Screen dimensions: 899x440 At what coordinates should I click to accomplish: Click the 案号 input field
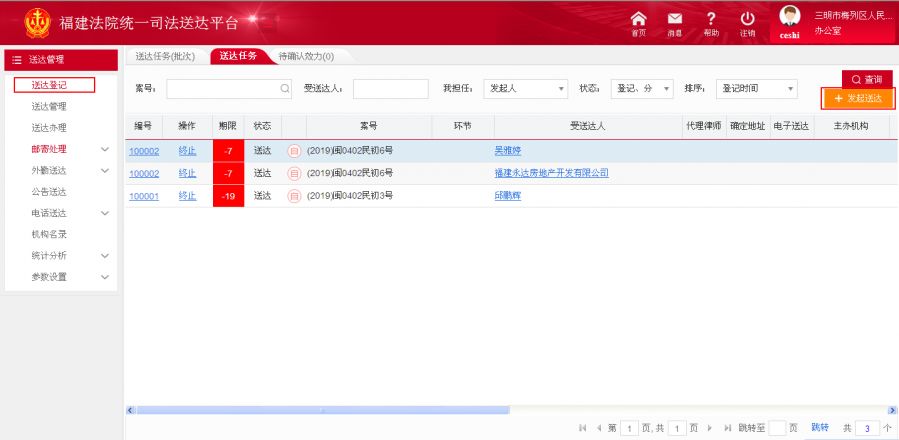coord(229,89)
